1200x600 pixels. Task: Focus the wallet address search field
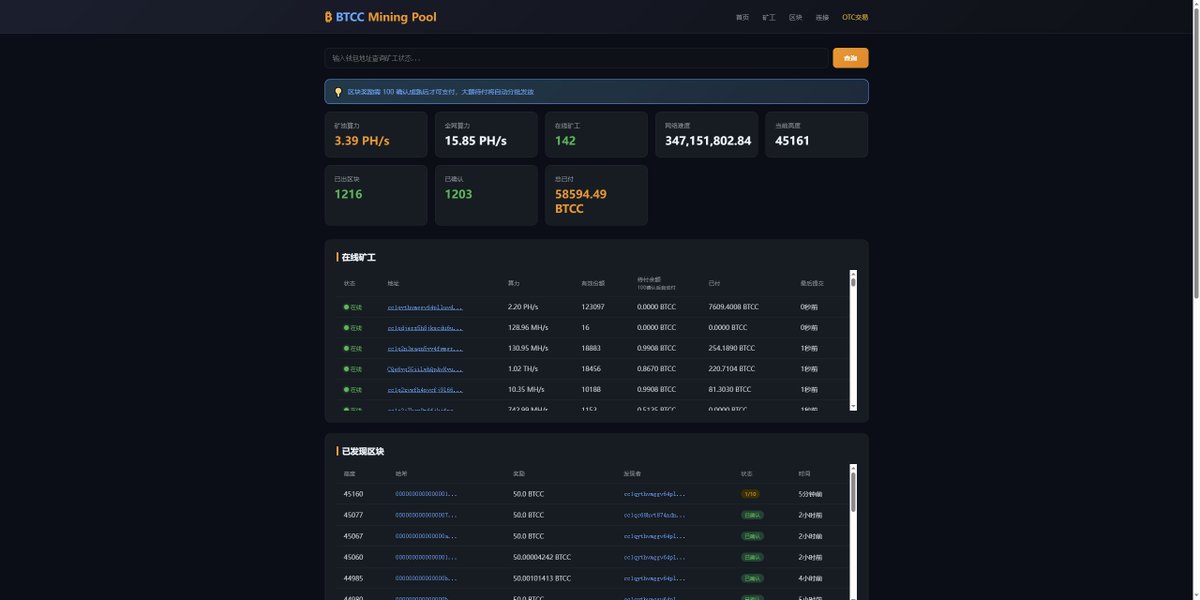tap(576, 58)
